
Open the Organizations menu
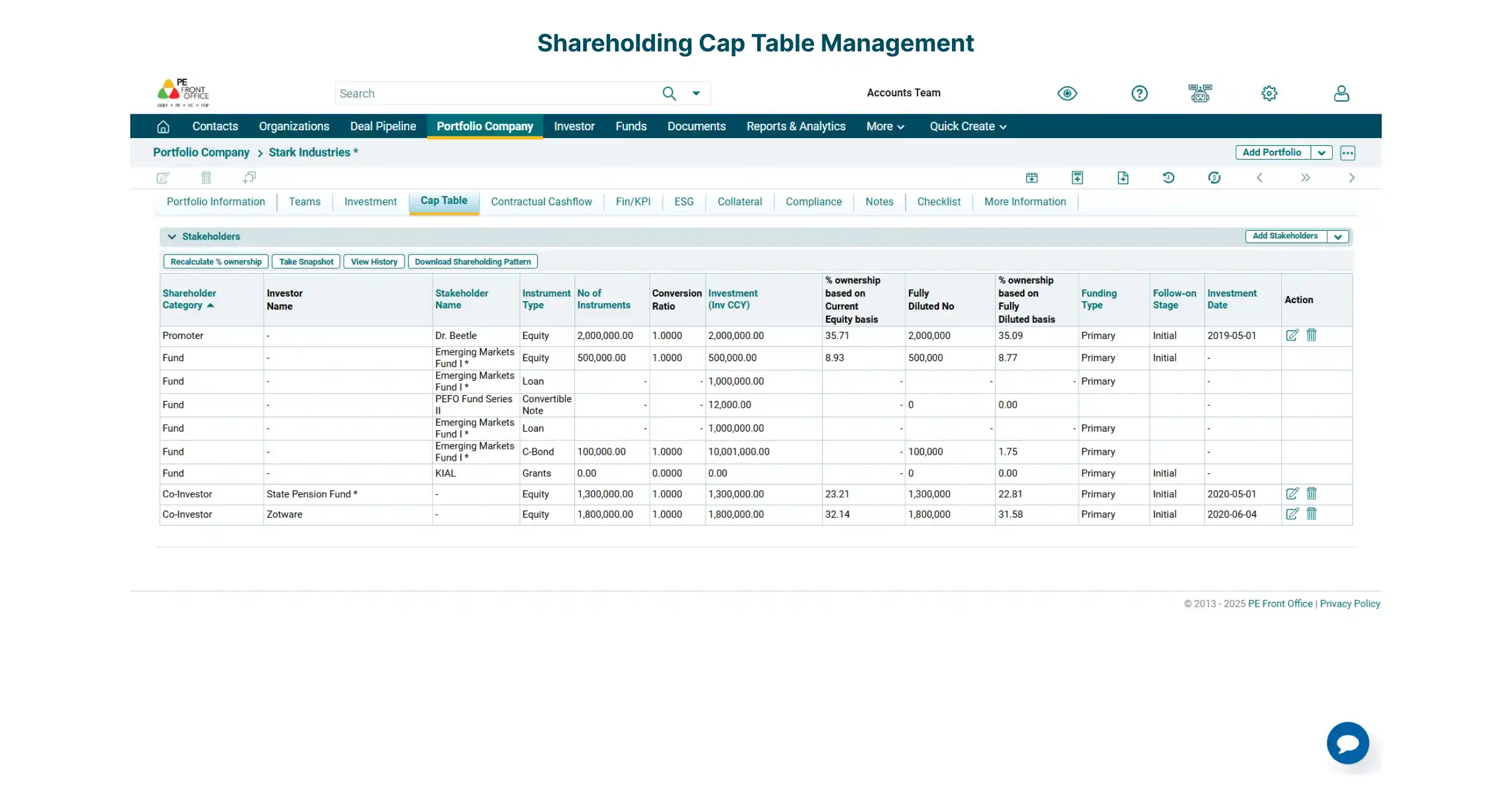coord(294,126)
